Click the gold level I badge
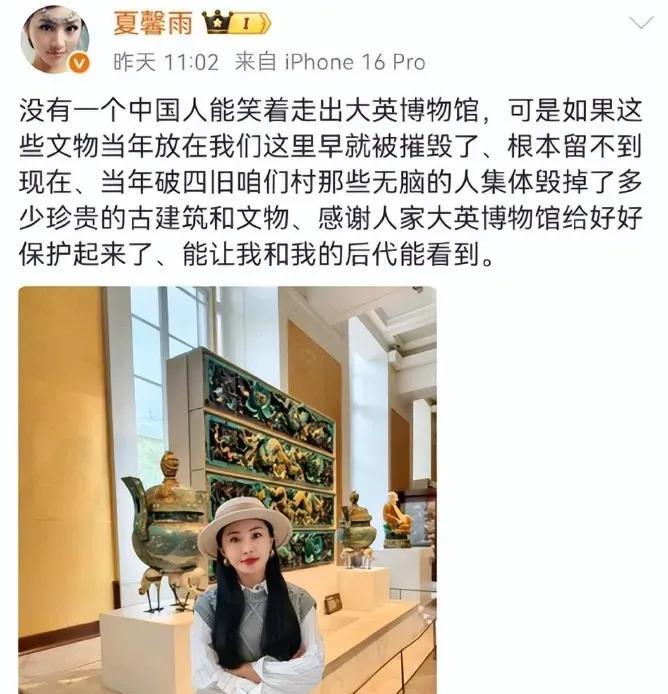The height and width of the screenshot is (694, 668). 250,23
